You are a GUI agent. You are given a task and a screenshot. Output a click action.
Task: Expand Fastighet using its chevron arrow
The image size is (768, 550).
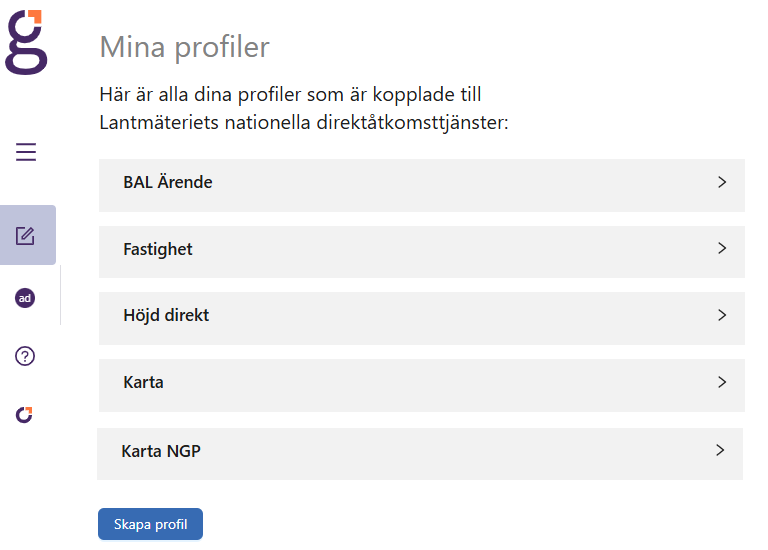(x=721, y=248)
